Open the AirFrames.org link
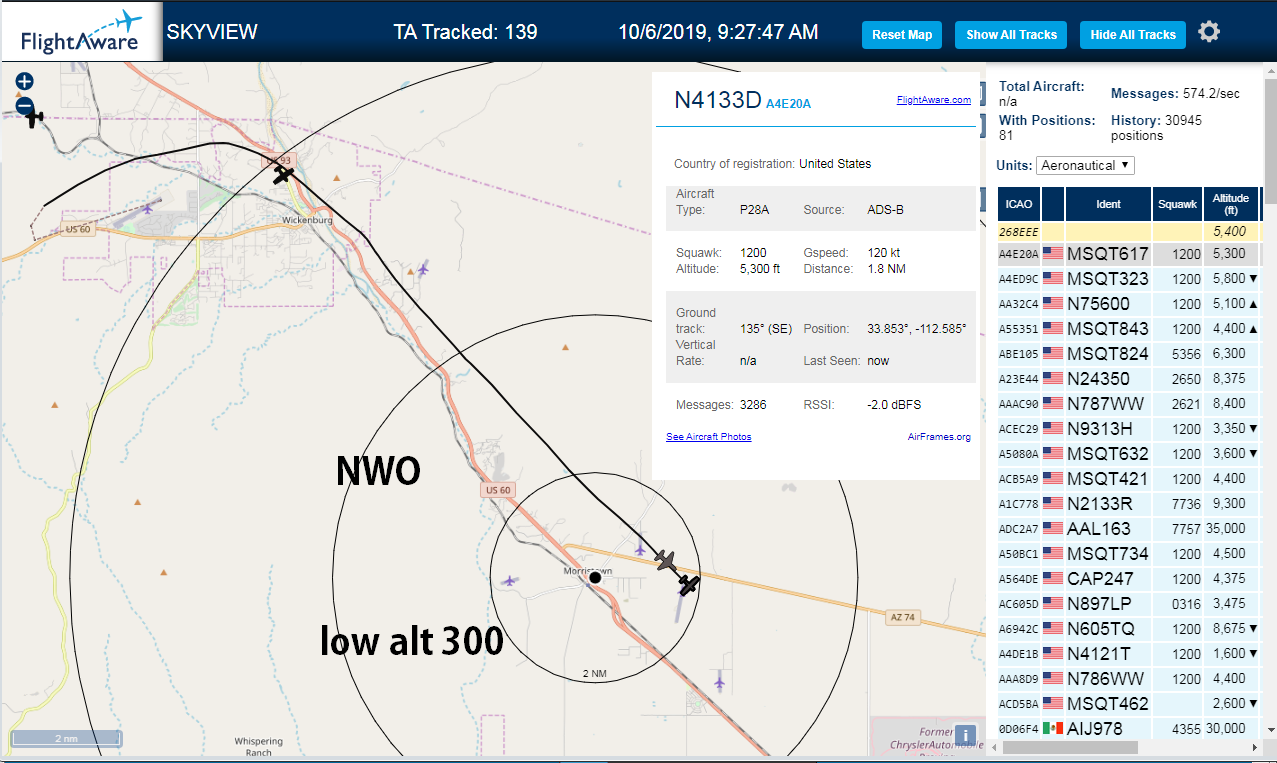Viewport: 1277px width, 763px height. click(939, 437)
